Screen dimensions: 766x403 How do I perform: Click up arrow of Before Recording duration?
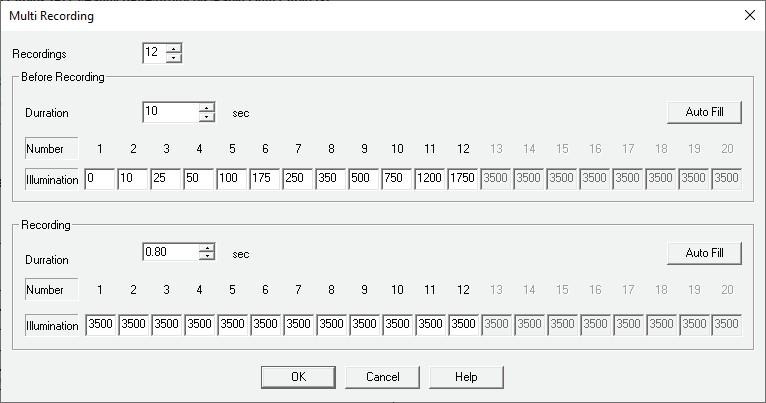click(207, 107)
